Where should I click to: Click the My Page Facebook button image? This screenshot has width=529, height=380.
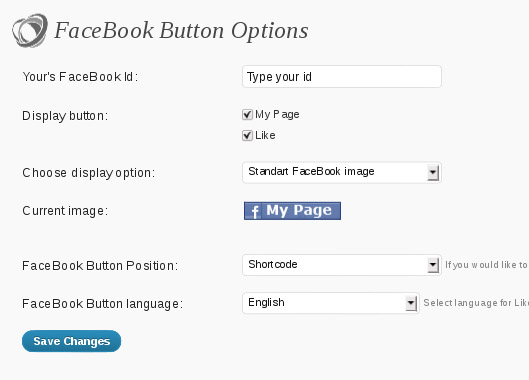click(x=292, y=211)
